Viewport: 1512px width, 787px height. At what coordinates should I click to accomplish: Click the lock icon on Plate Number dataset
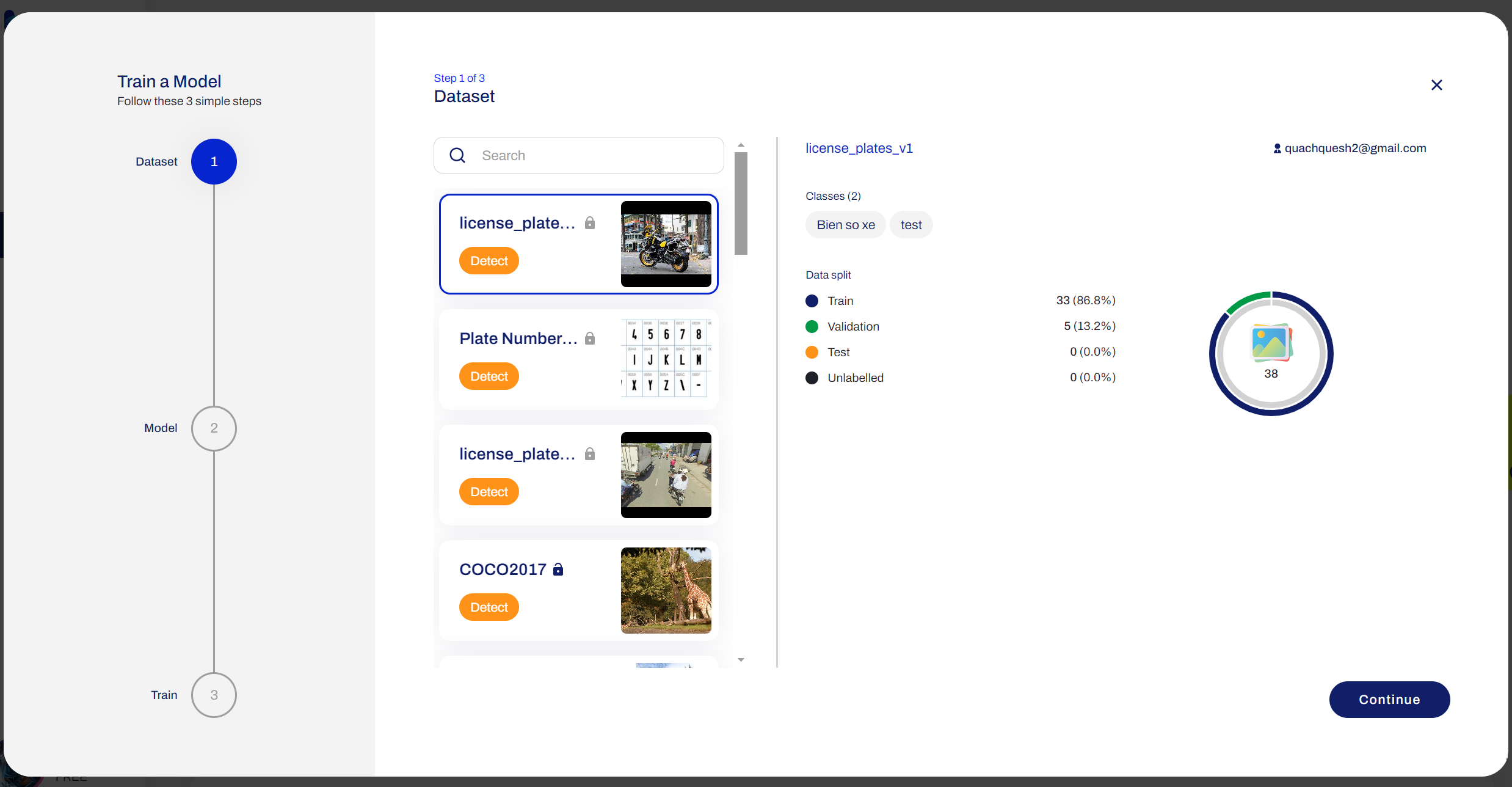[591, 337]
